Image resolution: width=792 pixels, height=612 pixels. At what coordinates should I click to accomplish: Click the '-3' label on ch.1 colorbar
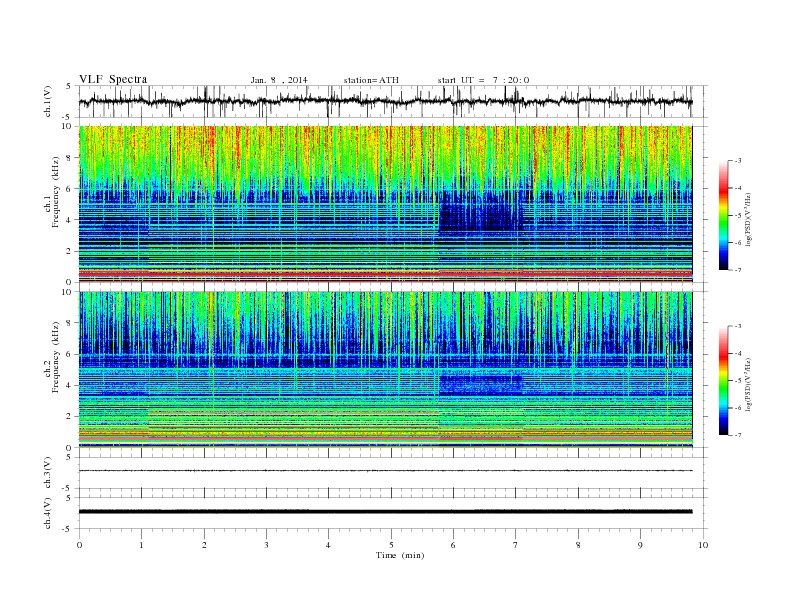737,161
